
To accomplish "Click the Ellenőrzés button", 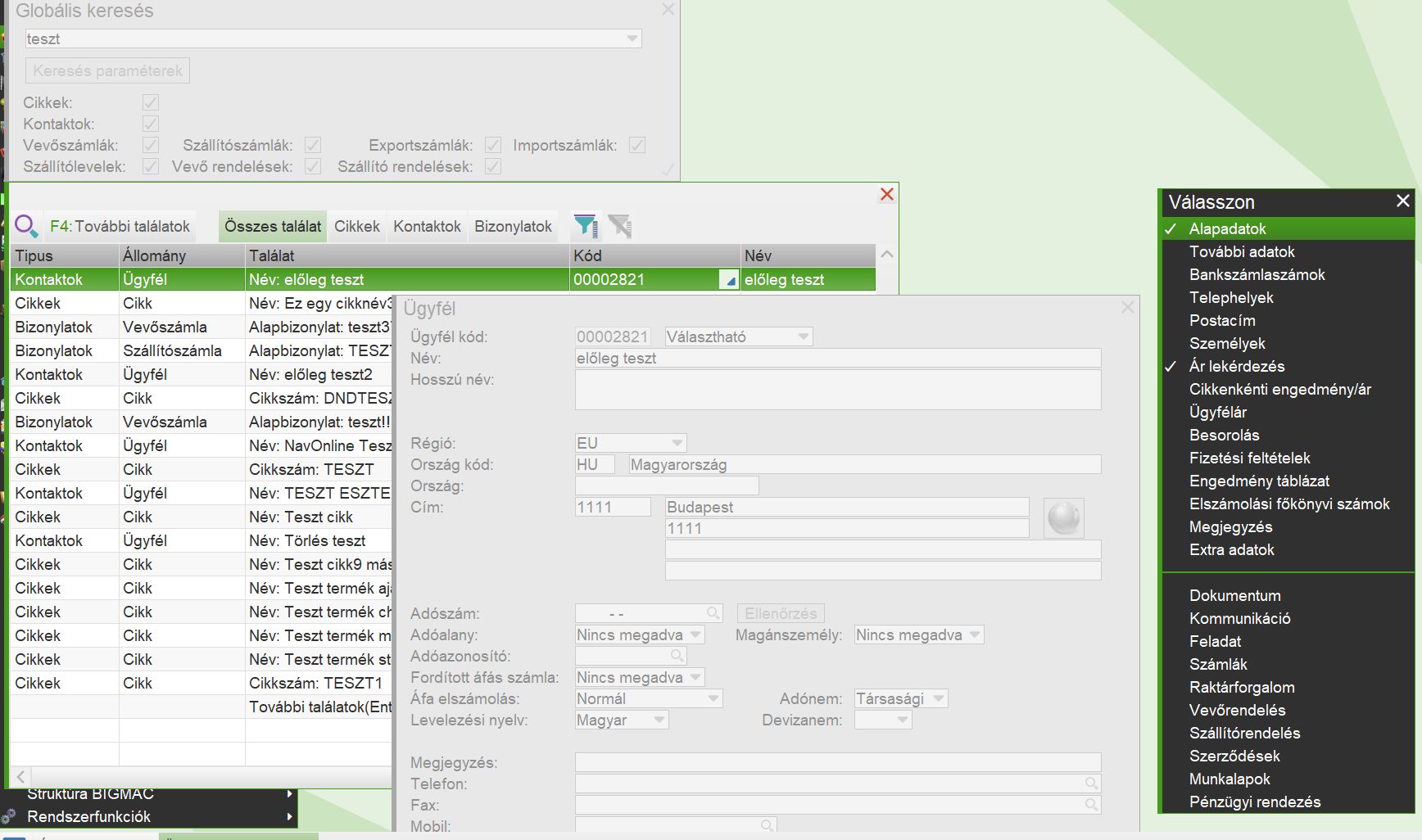I will click(781, 613).
